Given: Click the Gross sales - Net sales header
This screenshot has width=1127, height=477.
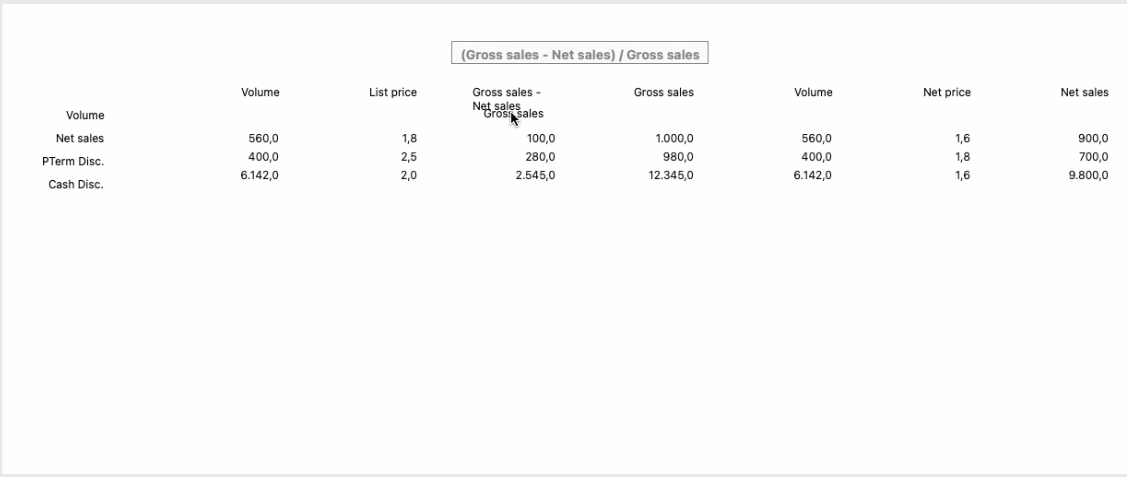Looking at the screenshot, I should click(507, 99).
